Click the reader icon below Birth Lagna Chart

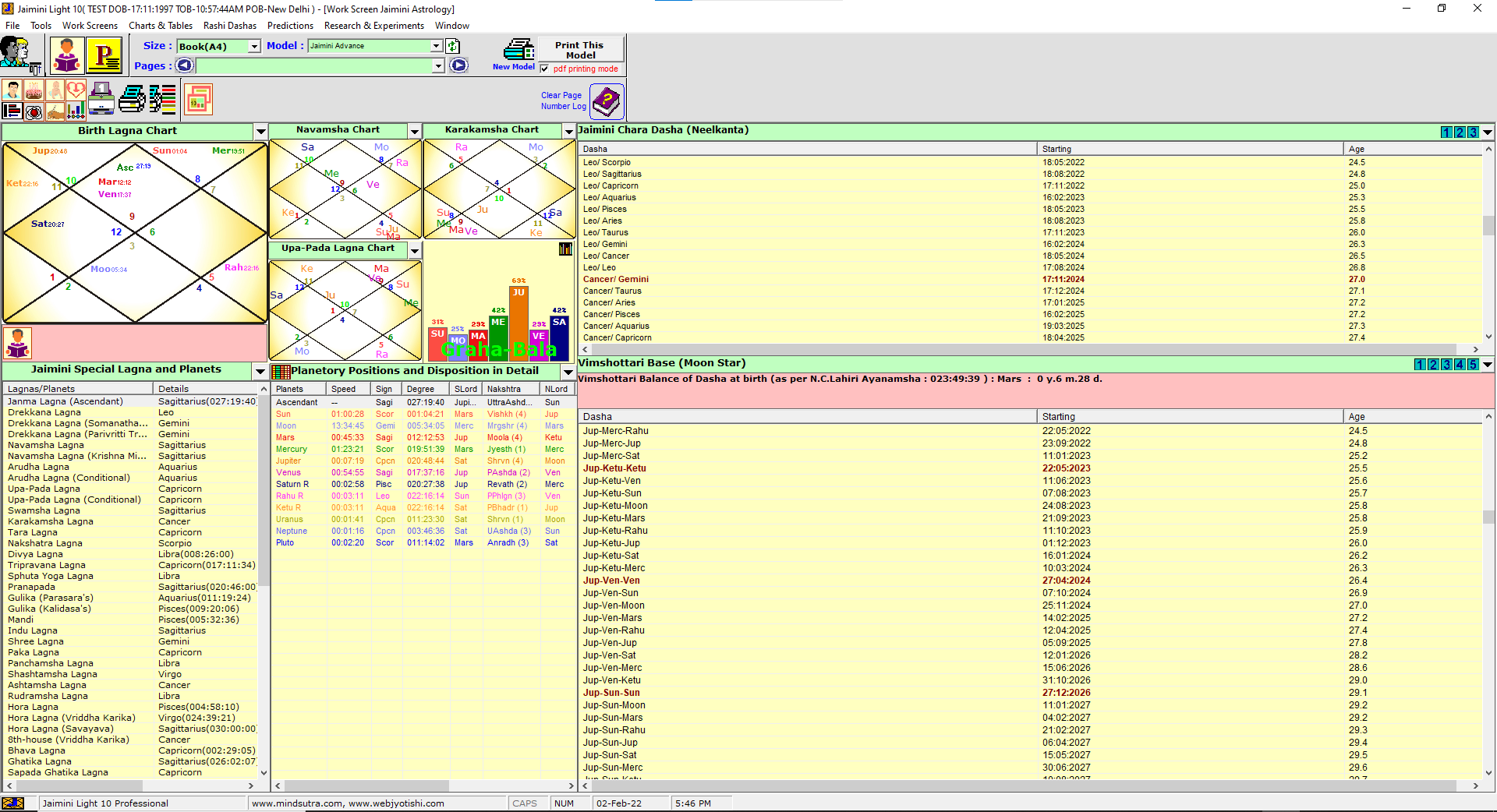17,343
